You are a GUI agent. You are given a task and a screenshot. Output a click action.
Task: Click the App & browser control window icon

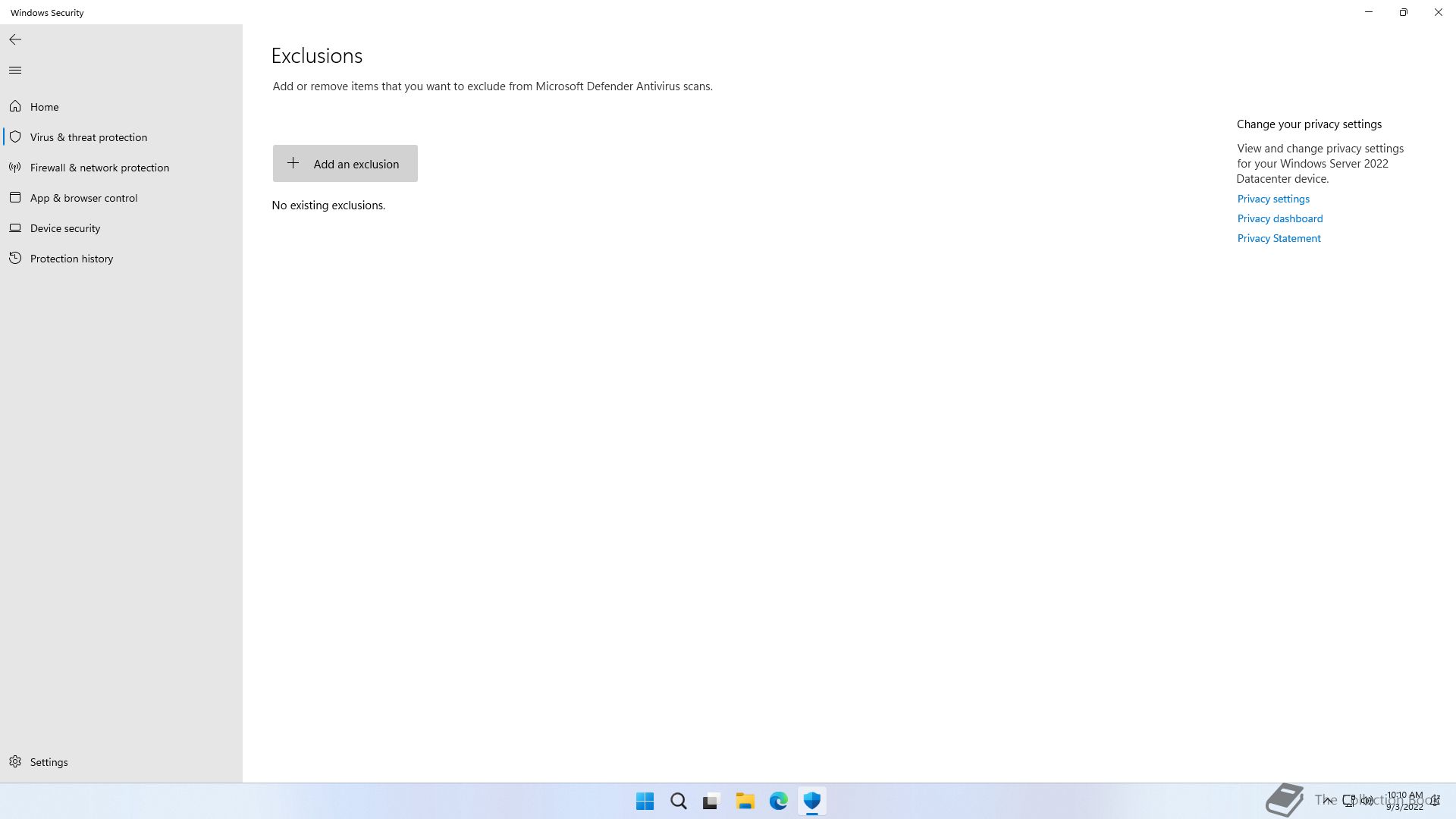pos(15,198)
